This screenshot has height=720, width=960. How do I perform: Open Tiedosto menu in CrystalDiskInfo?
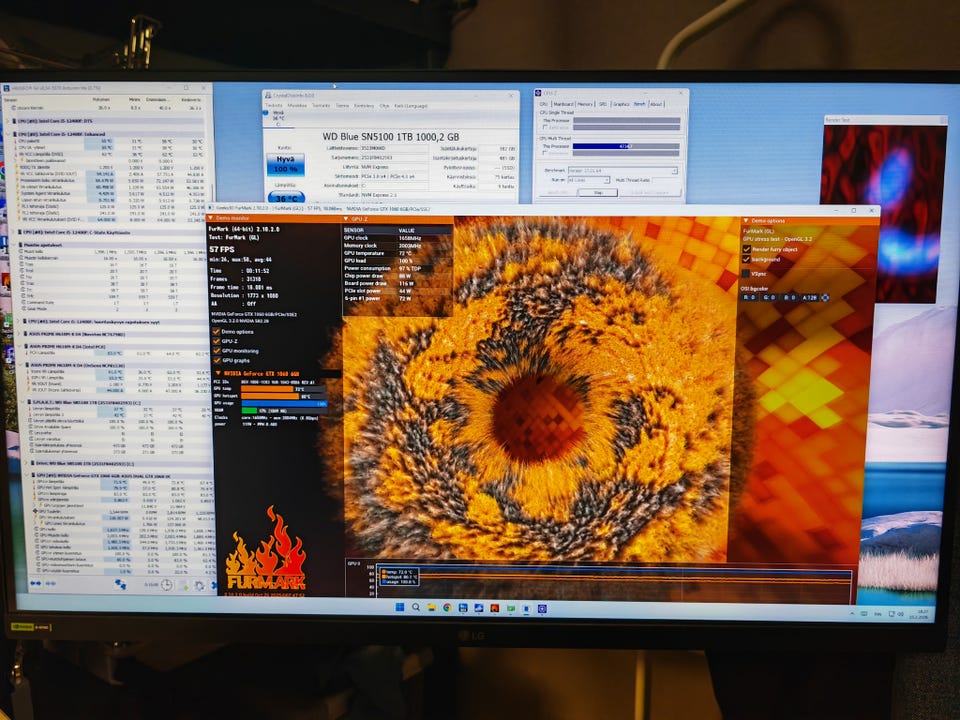[x=274, y=105]
